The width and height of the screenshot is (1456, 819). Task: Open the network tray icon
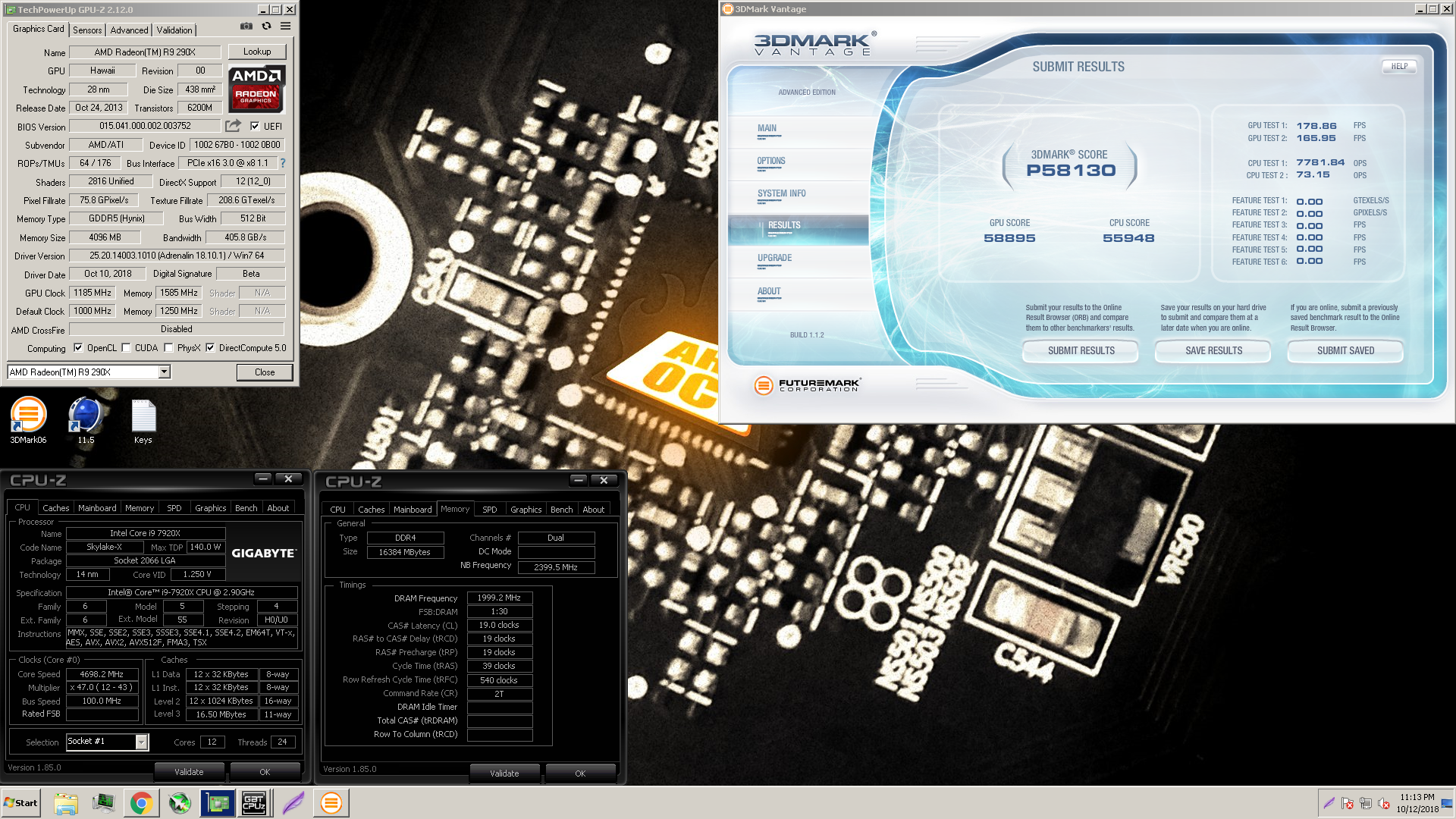click(1366, 803)
